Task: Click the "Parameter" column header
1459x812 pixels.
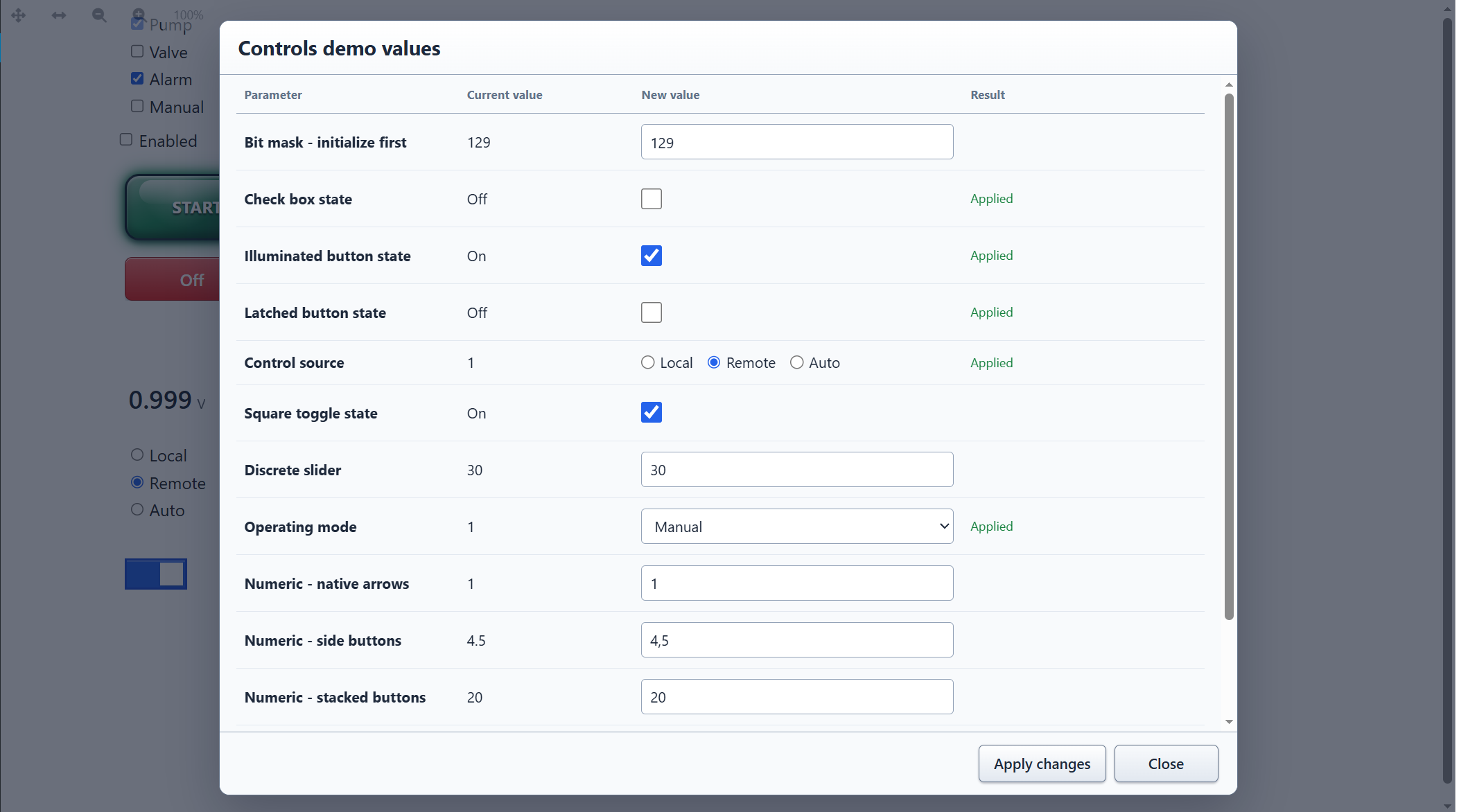Action: click(x=273, y=95)
